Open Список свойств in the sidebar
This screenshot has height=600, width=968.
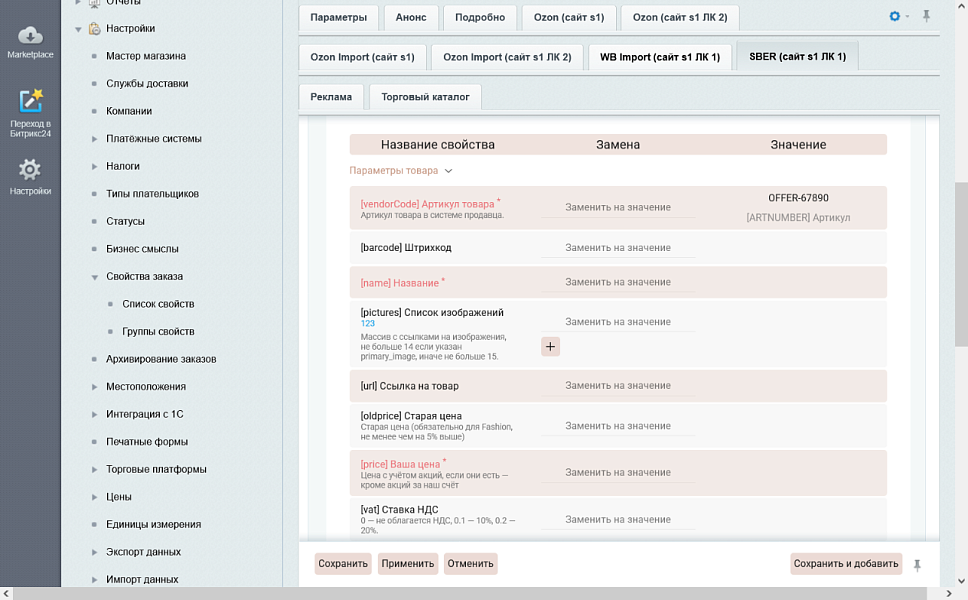158,304
